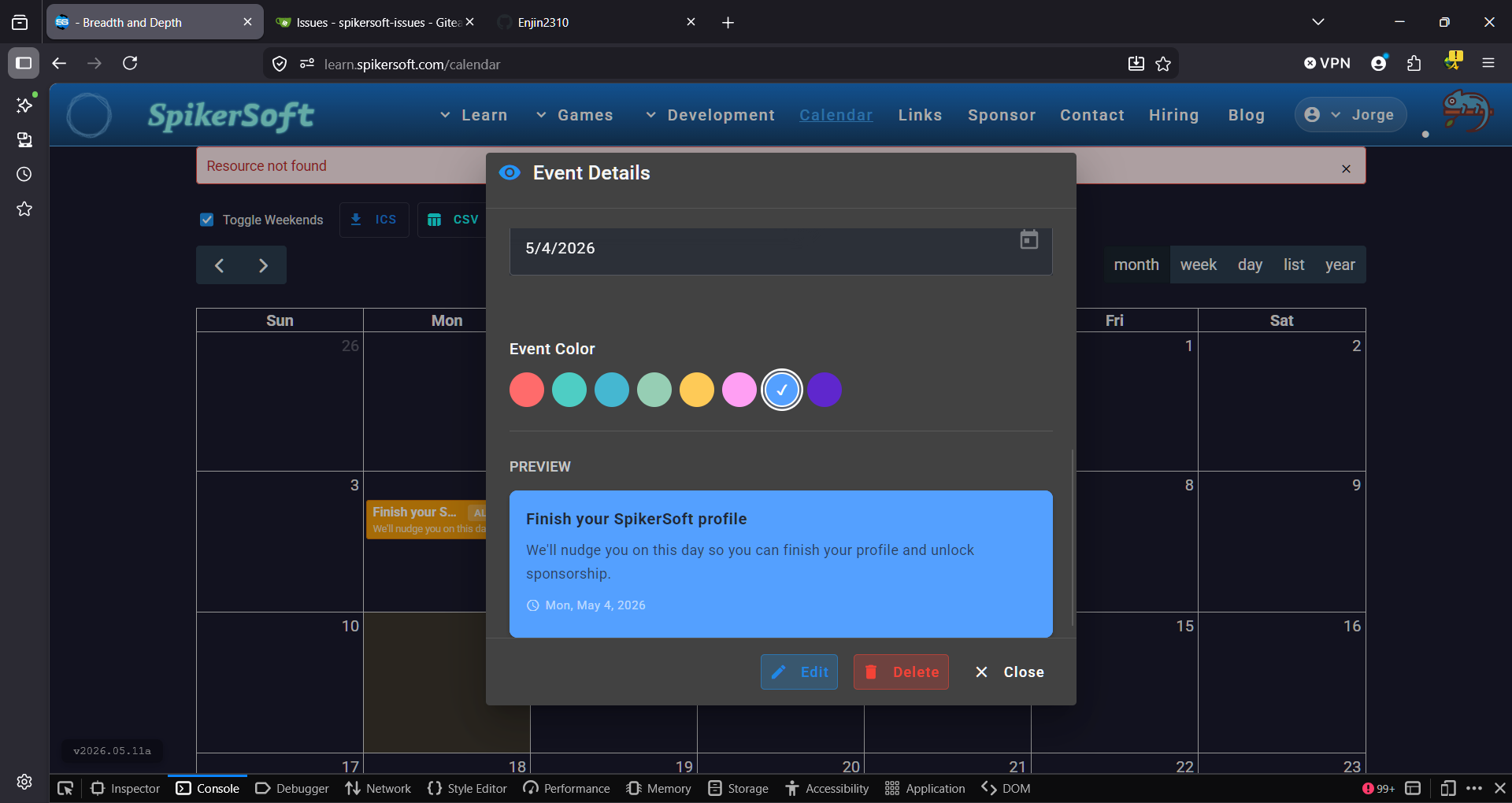Close the Event Details dialog

[1010, 672]
